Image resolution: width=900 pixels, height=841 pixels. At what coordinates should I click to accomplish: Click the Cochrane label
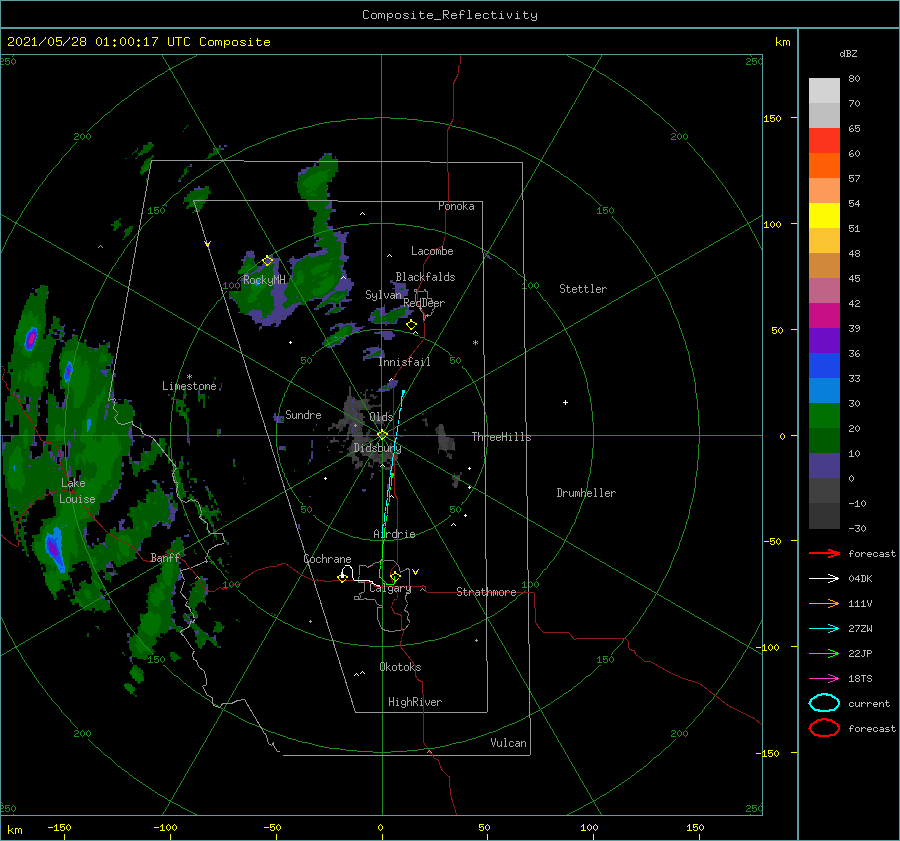(x=327, y=559)
